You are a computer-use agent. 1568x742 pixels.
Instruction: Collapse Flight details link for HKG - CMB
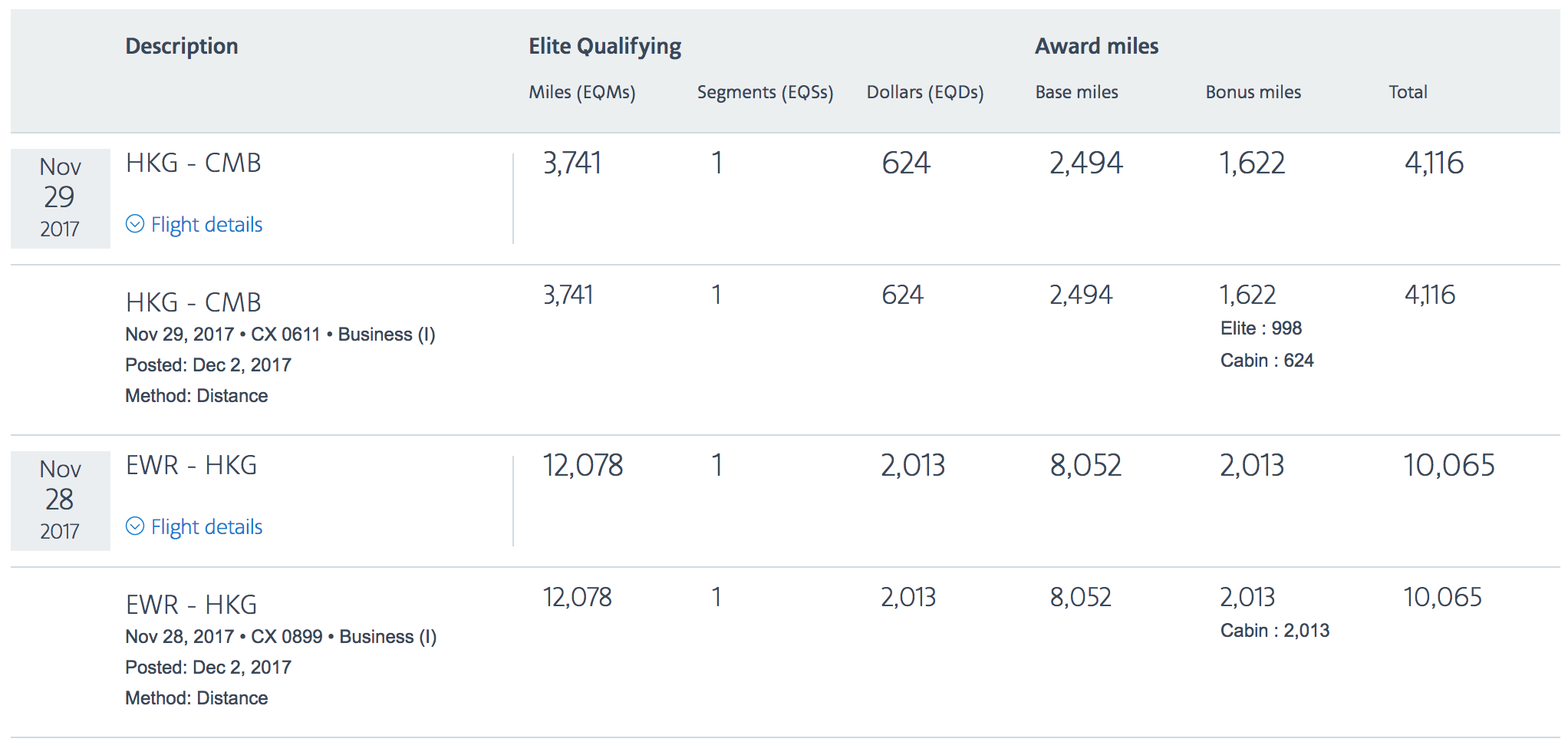click(206, 225)
